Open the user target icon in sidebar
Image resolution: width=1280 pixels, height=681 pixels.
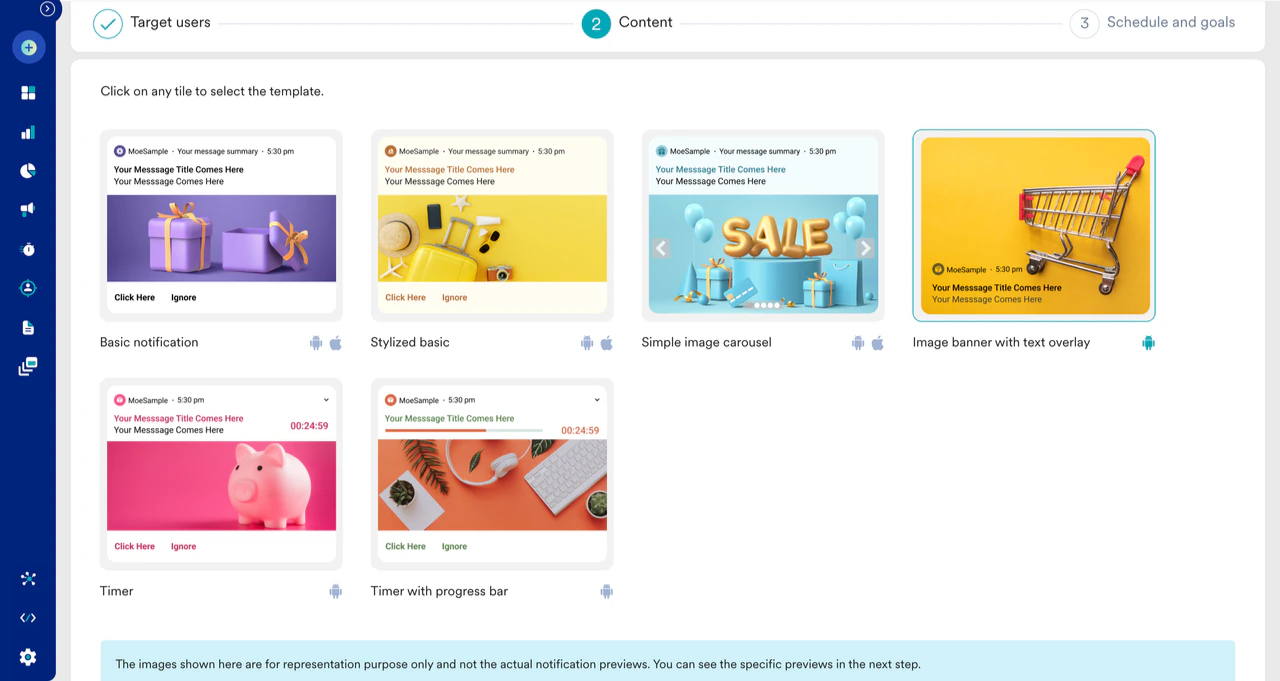28,288
